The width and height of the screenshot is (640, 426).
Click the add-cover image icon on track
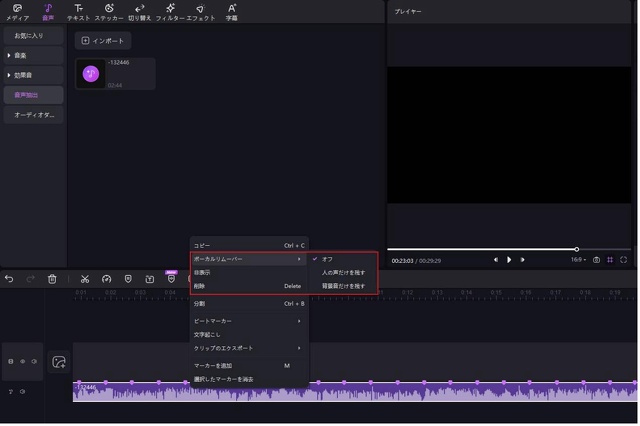tap(59, 362)
